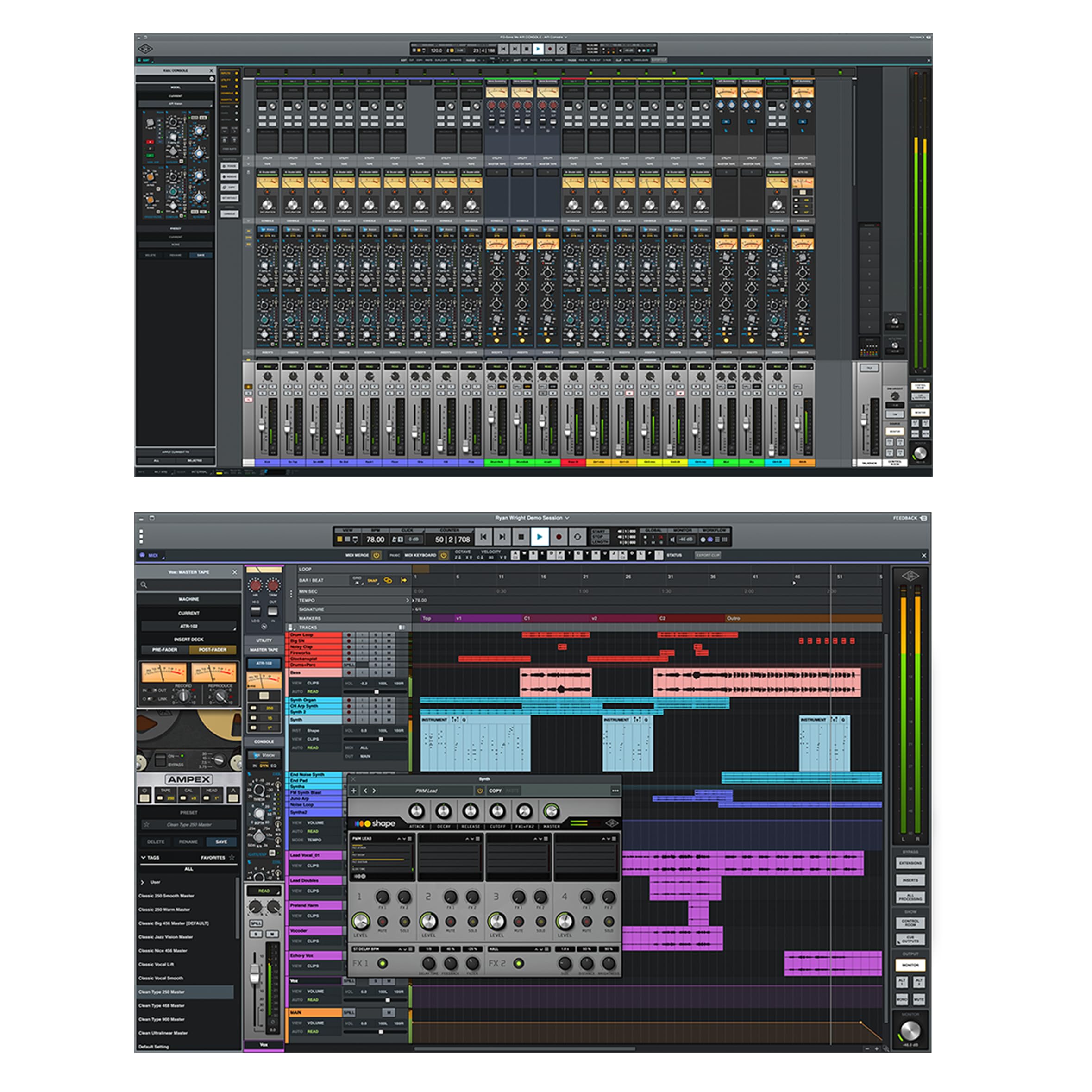Viewport: 1092px width, 1092px height.
Task: Toggle the MIDI MERGE power switch
Action: tap(376, 556)
